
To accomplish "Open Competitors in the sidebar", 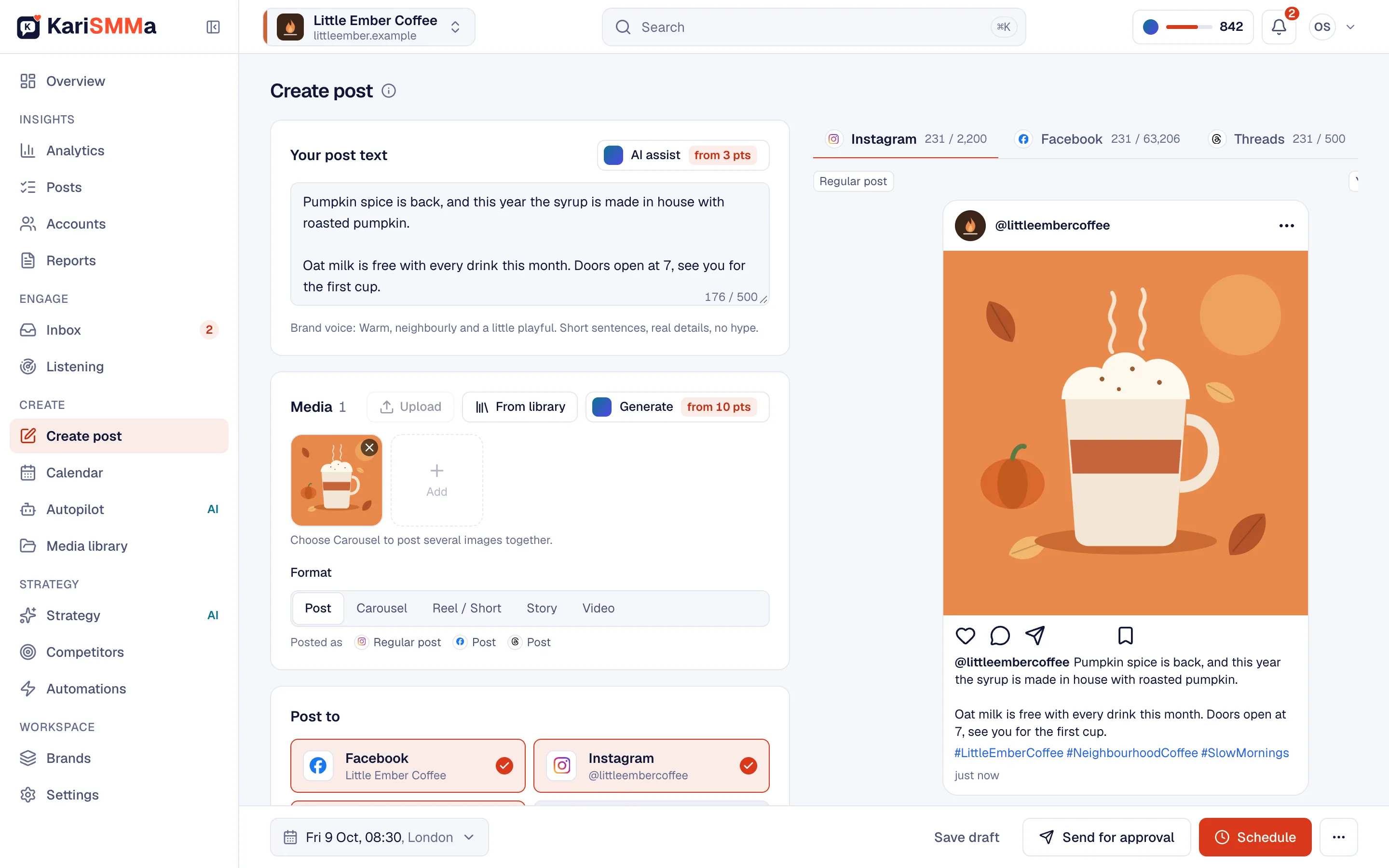I will pos(119,652).
